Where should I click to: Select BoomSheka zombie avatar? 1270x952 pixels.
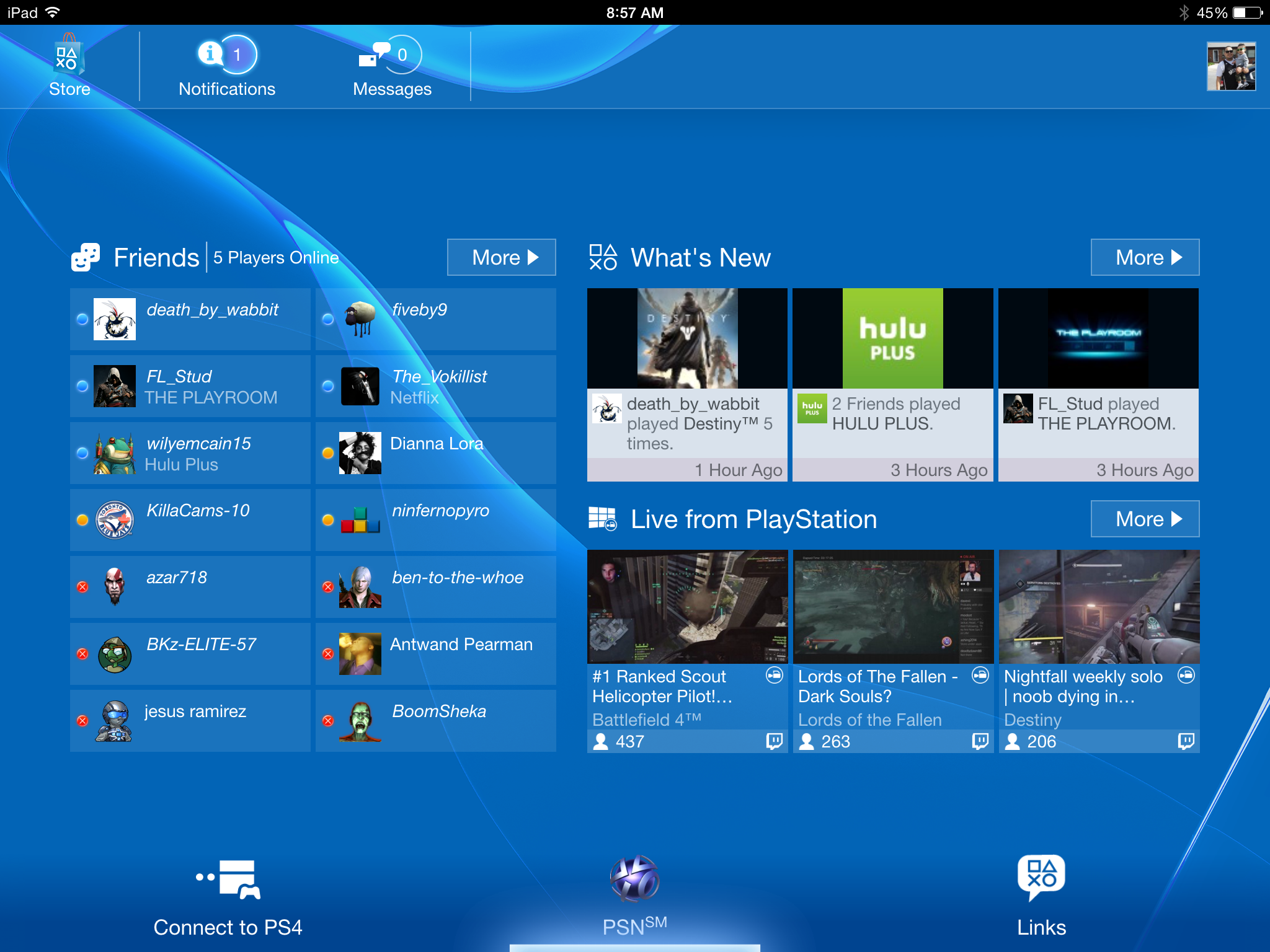pyautogui.click(x=360, y=721)
